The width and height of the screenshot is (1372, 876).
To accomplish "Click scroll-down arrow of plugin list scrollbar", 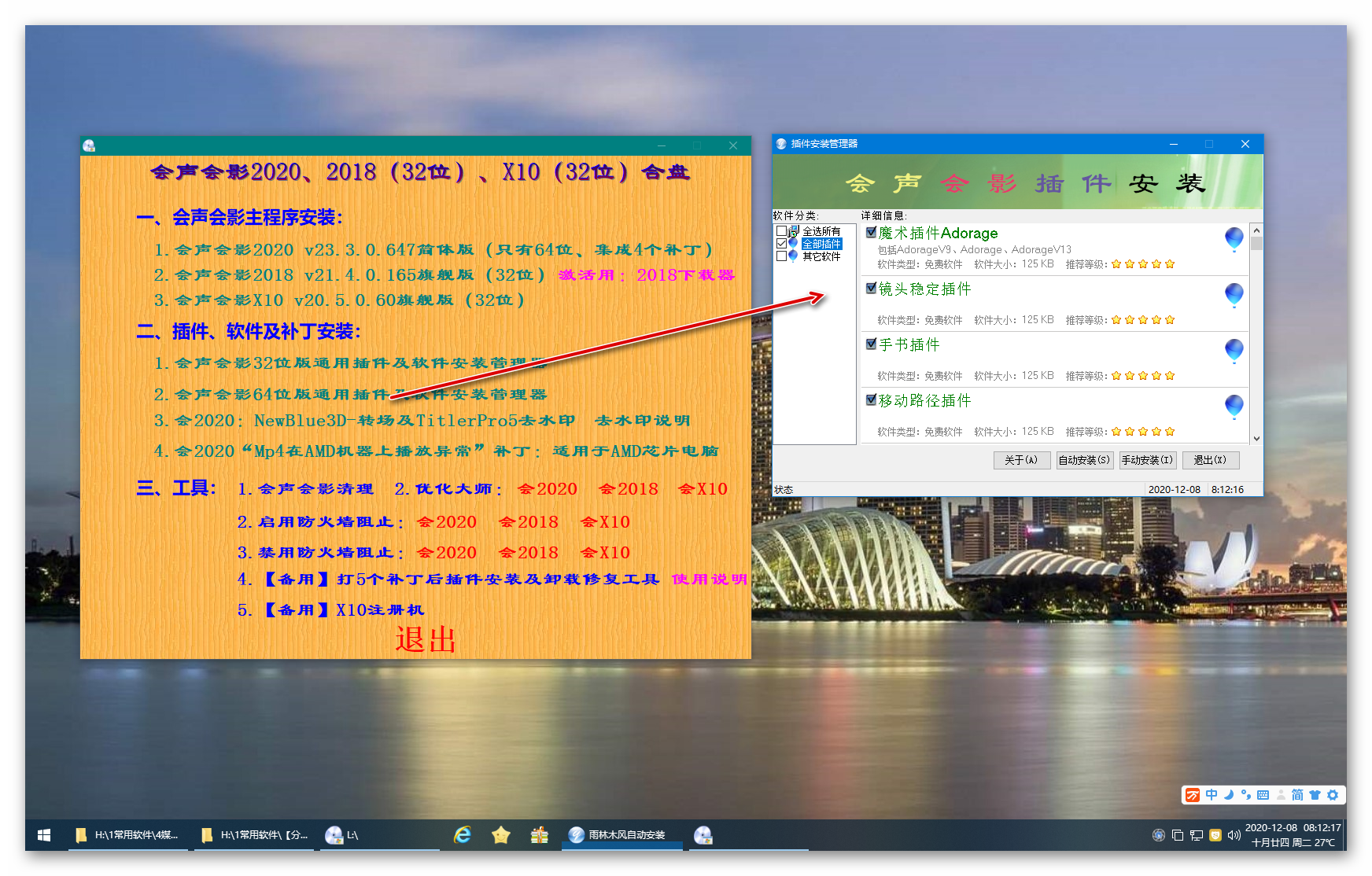I will point(1256,438).
